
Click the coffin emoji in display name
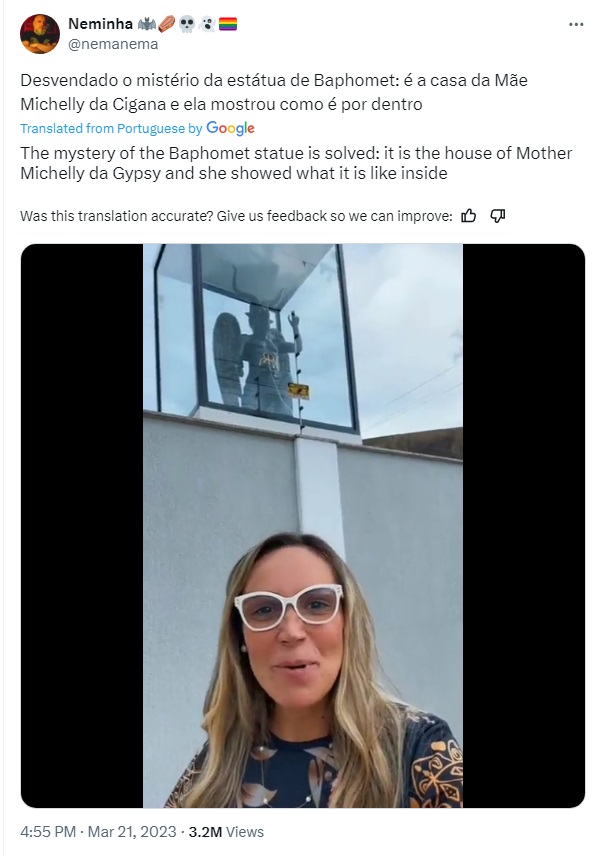(166, 24)
